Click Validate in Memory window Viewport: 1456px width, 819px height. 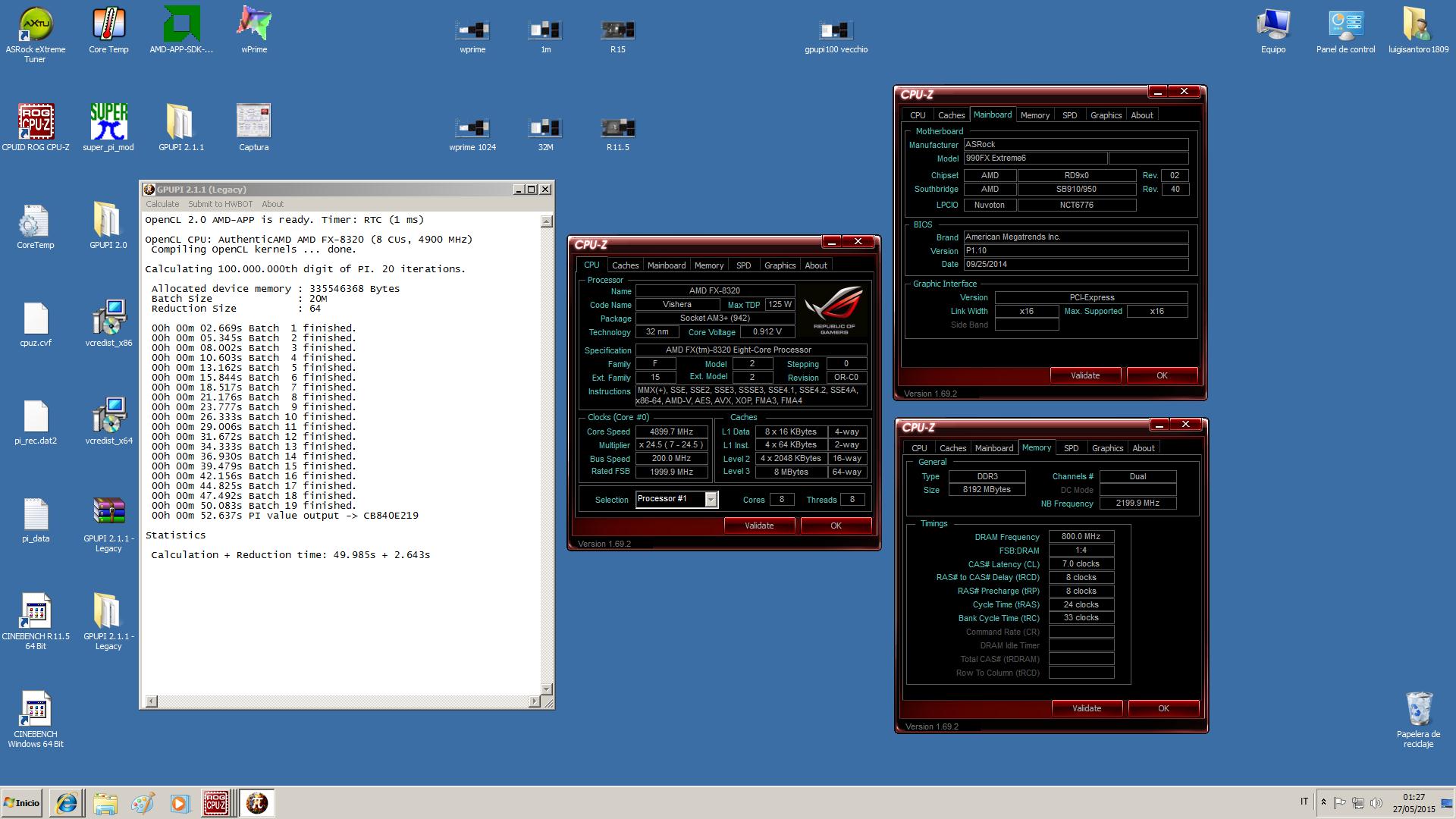point(1087,708)
